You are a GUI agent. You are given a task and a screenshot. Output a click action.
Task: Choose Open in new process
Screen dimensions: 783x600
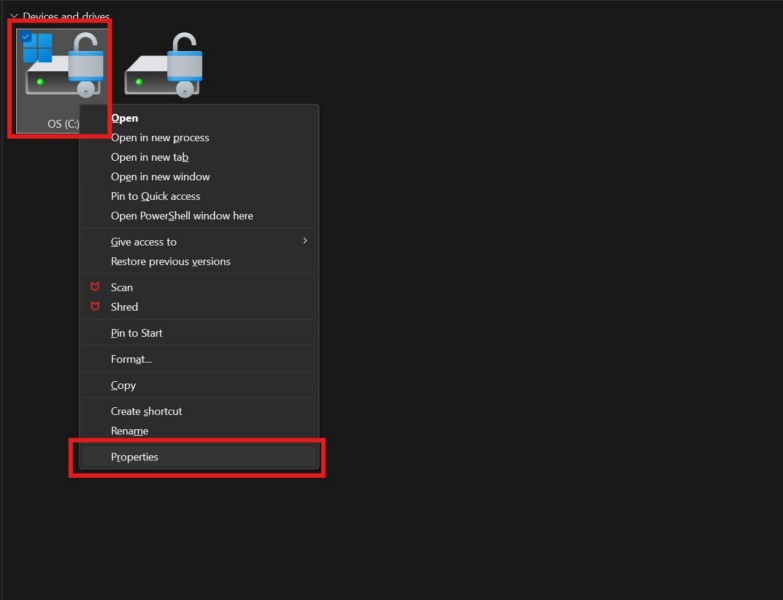199,138
